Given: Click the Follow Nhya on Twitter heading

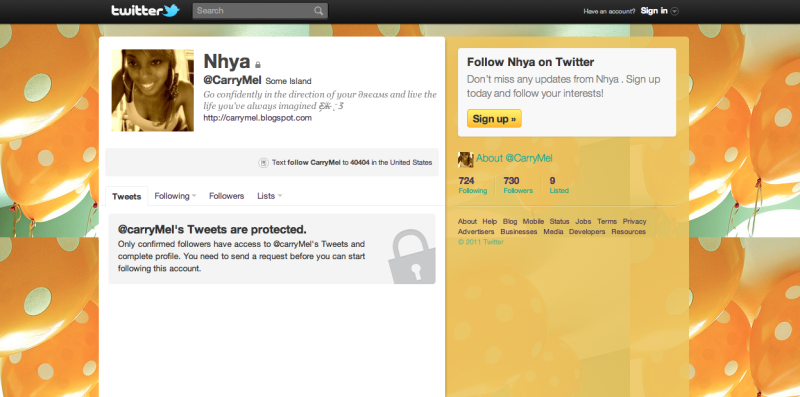Looking at the screenshot, I should [531, 62].
